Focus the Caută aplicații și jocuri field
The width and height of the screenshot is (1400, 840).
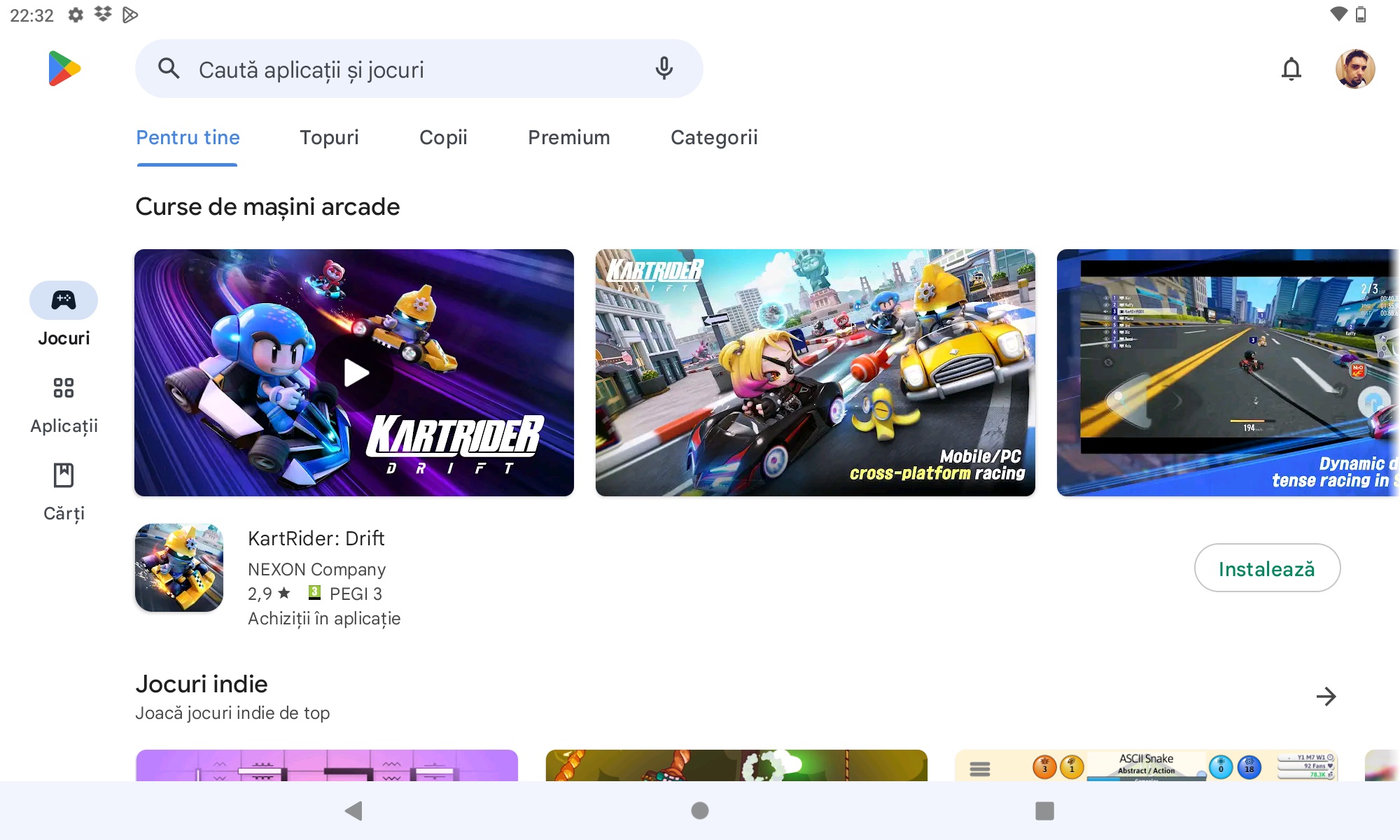tap(419, 69)
